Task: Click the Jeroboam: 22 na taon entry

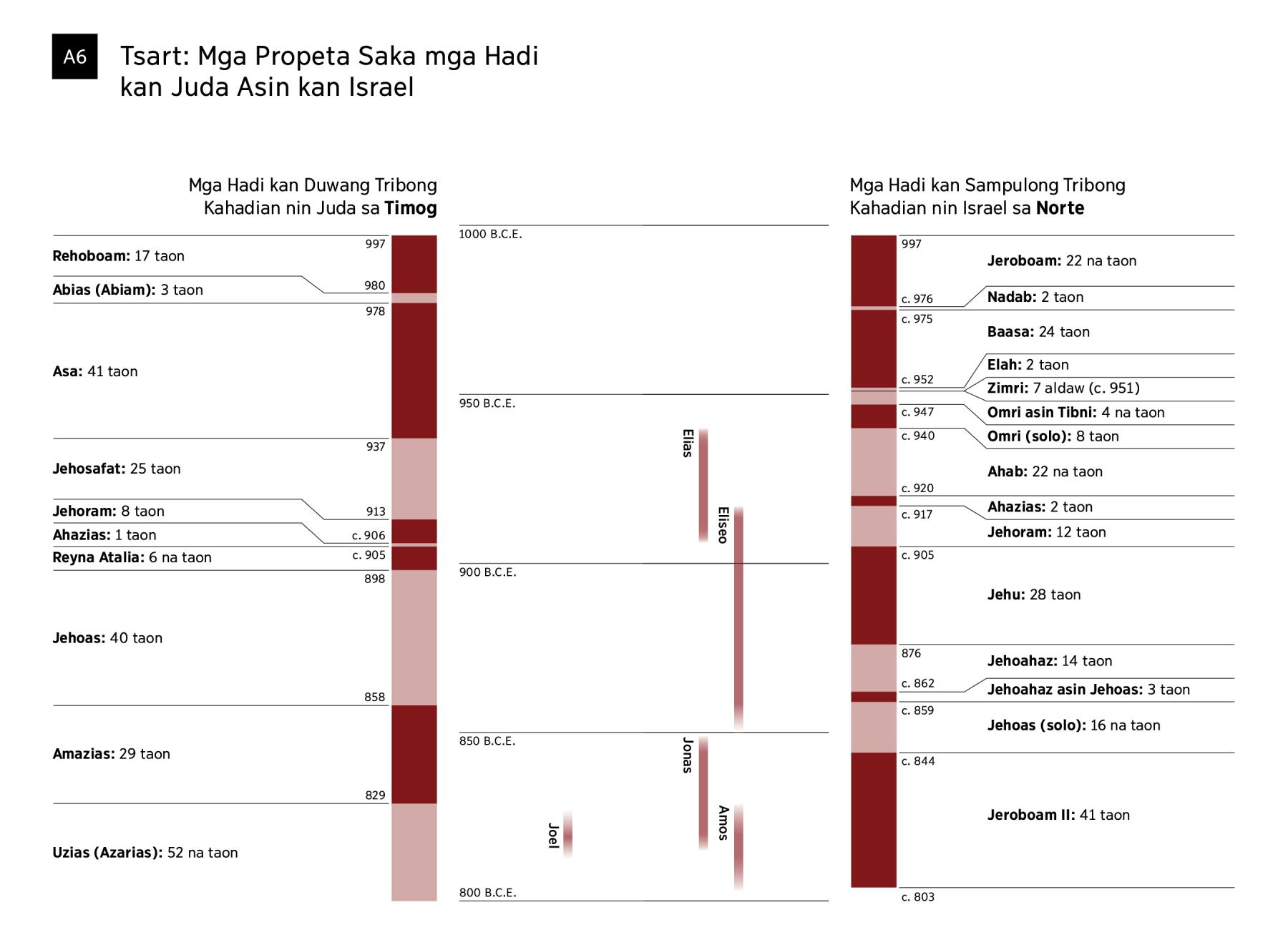Action: point(1062,261)
